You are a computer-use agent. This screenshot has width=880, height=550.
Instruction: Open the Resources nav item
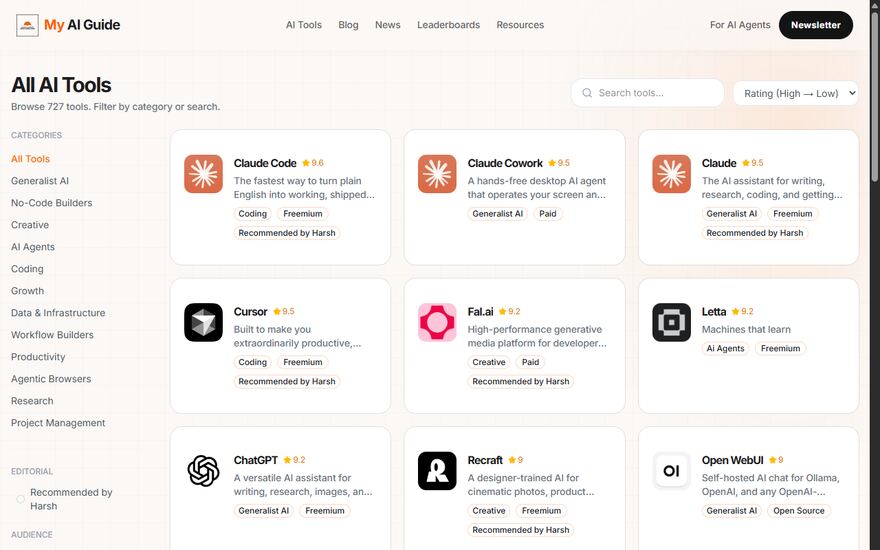520,25
